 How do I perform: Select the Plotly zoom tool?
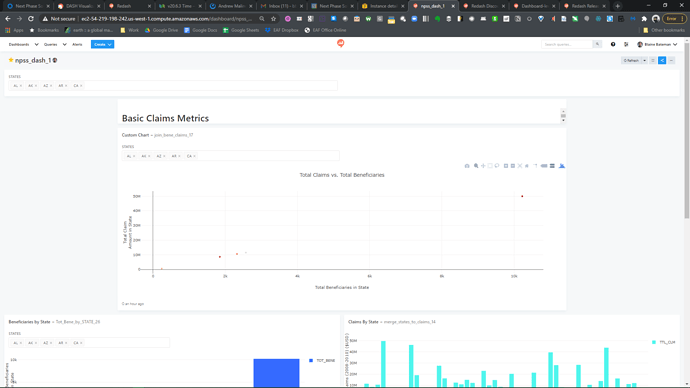coord(476,166)
